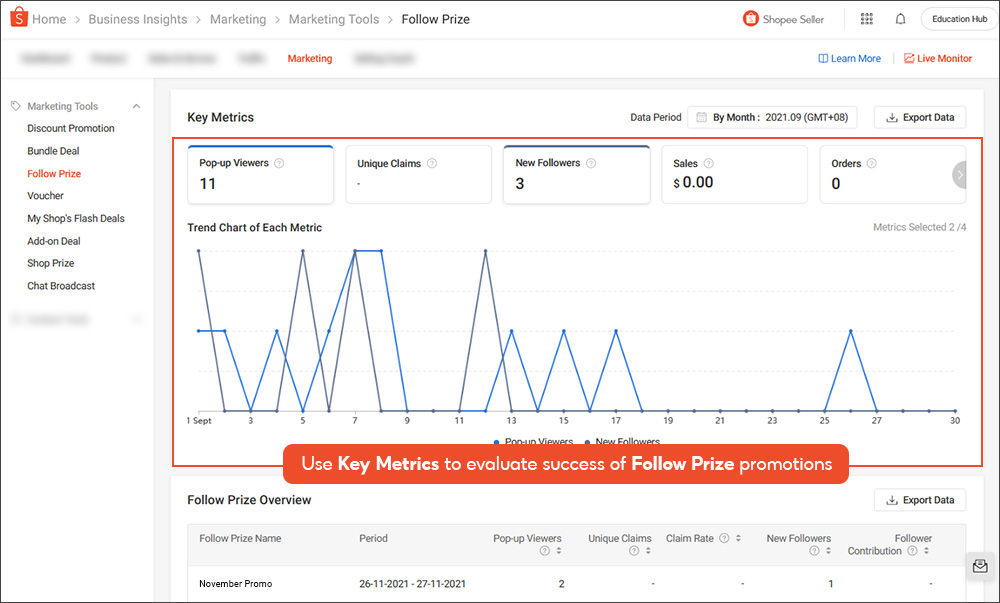Select Voucher in the sidebar menu
Viewport: 1000px width, 603px height.
[x=47, y=195]
